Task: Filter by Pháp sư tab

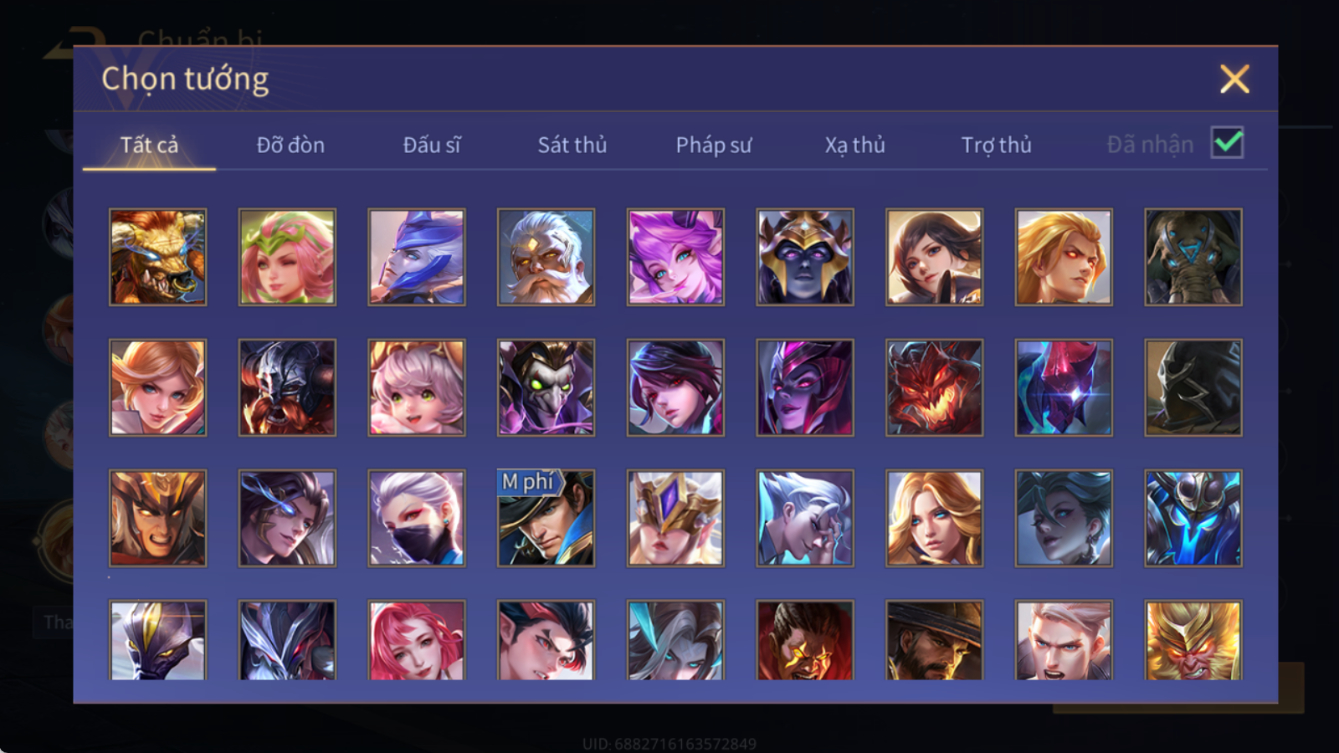Action: 714,145
